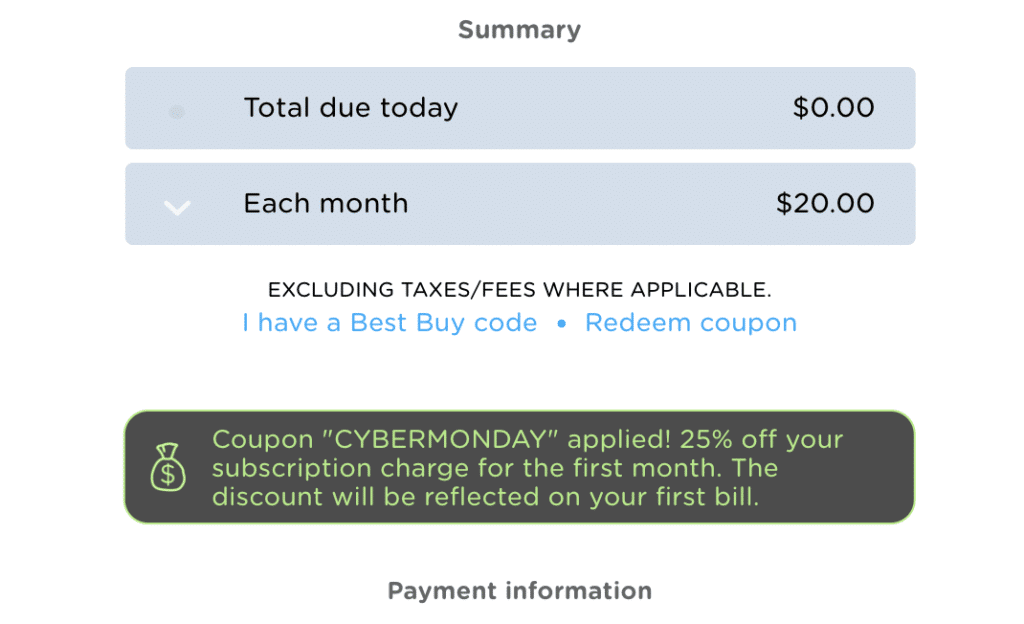Open the Redeem coupon link

point(691,322)
